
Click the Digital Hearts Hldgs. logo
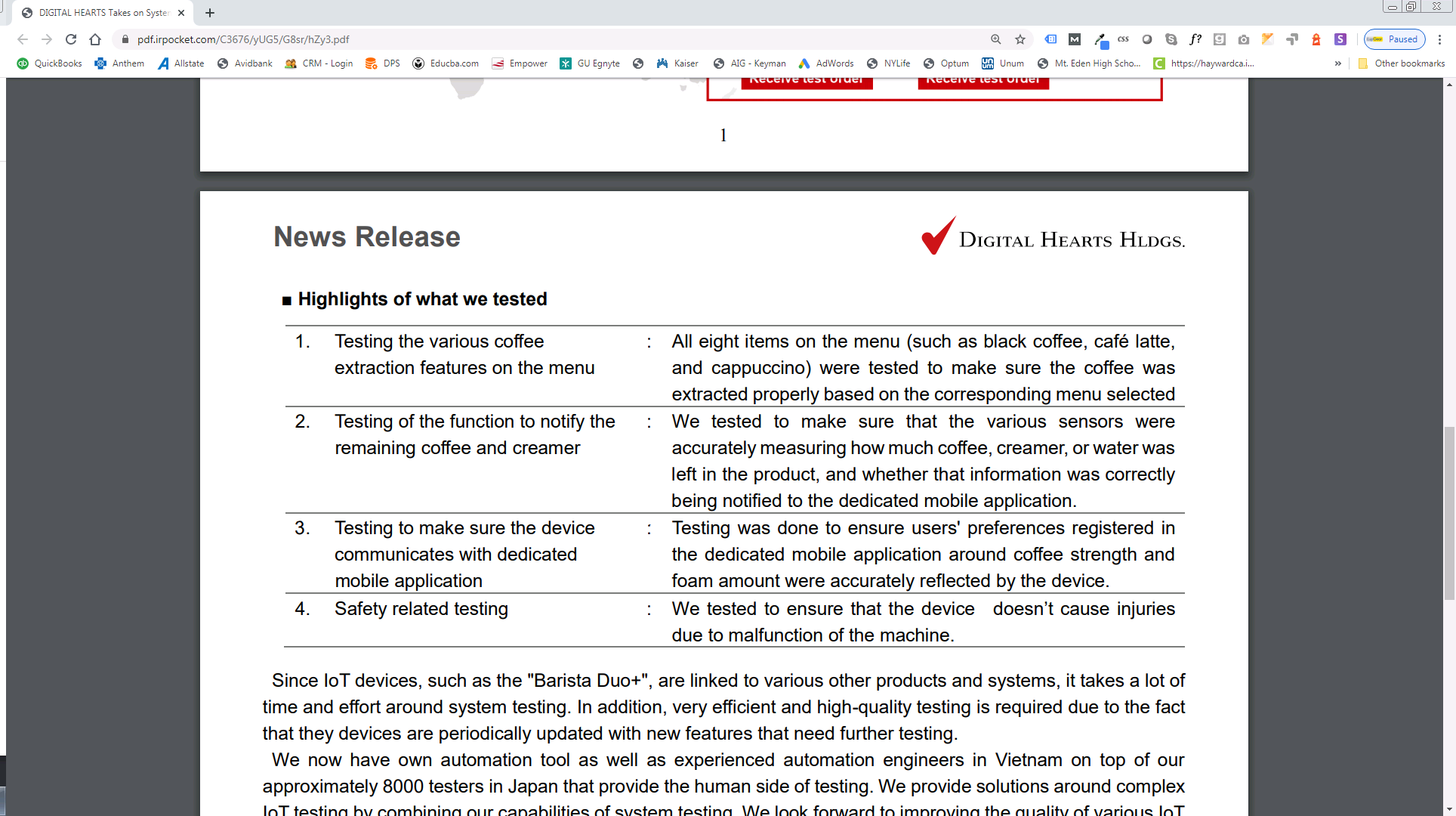(1053, 236)
